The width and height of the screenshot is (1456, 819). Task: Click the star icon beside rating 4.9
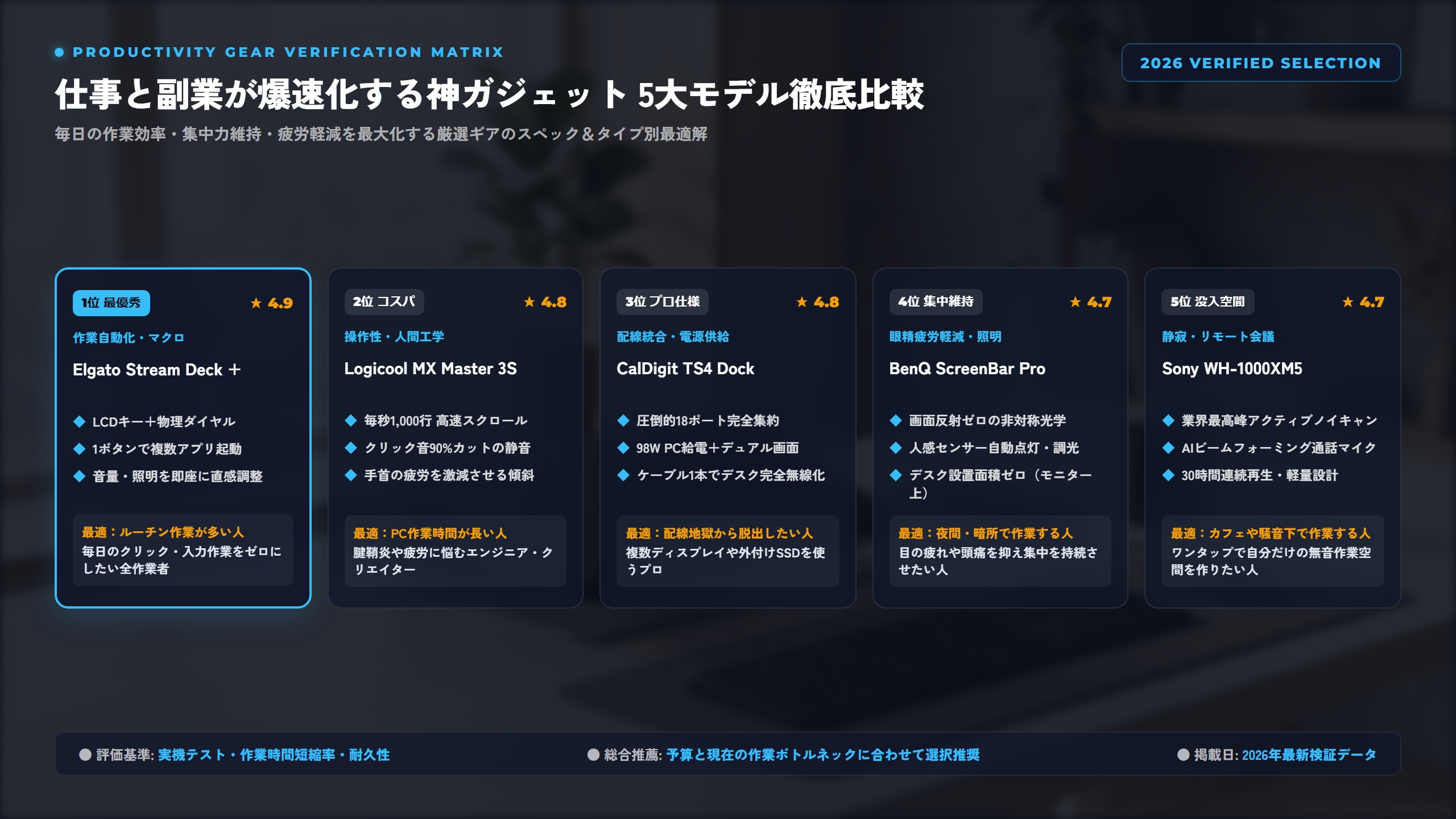256,303
